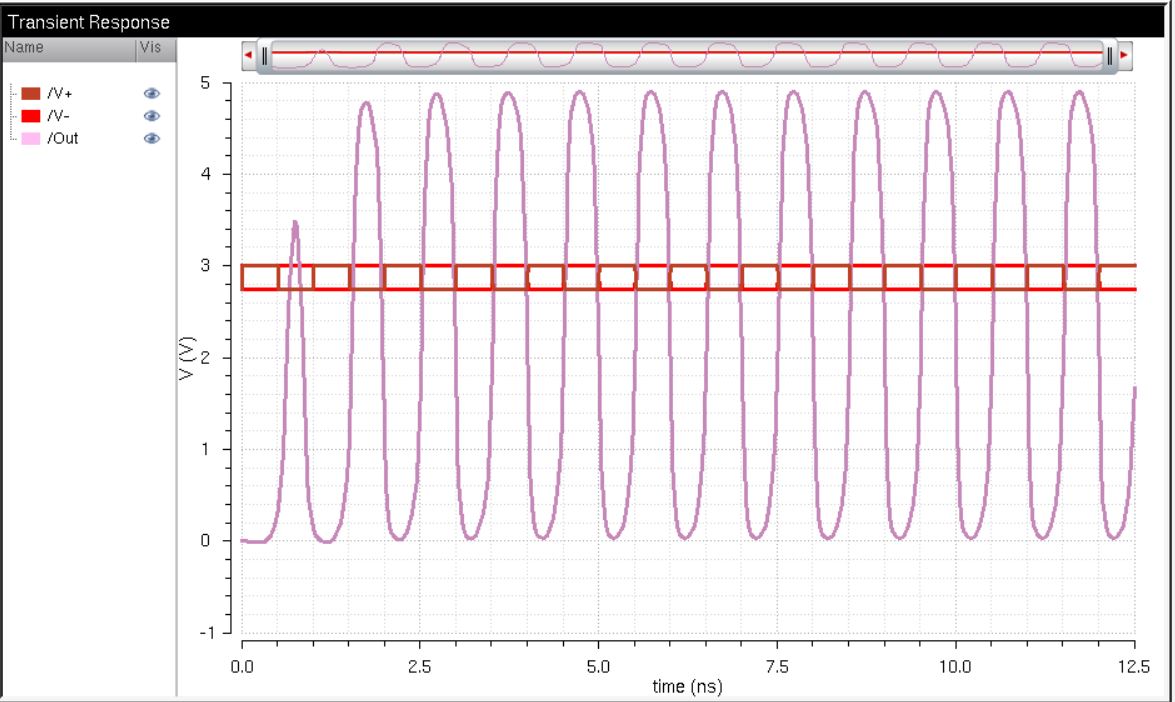This screenshot has width=1175, height=702.
Task: Click the Name column header
Action: [69, 49]
